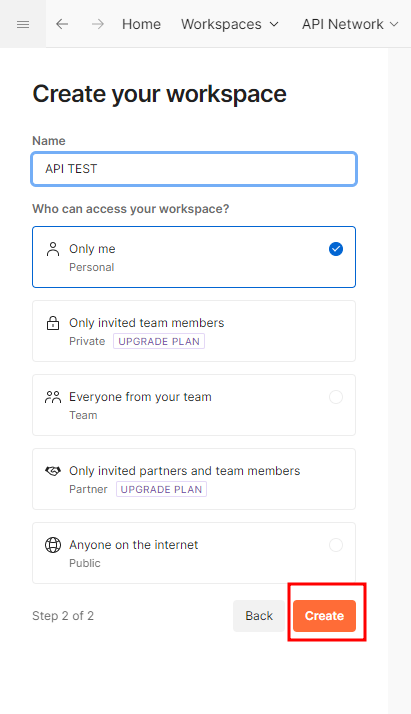
Task: Click UPGRADE PLAN badge next to Partner
Action: (x=162, y=489)
